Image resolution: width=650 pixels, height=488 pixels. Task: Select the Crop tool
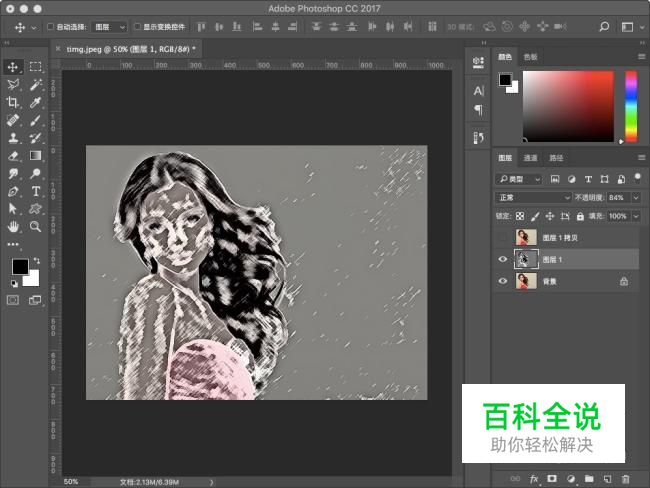[13, 102]
